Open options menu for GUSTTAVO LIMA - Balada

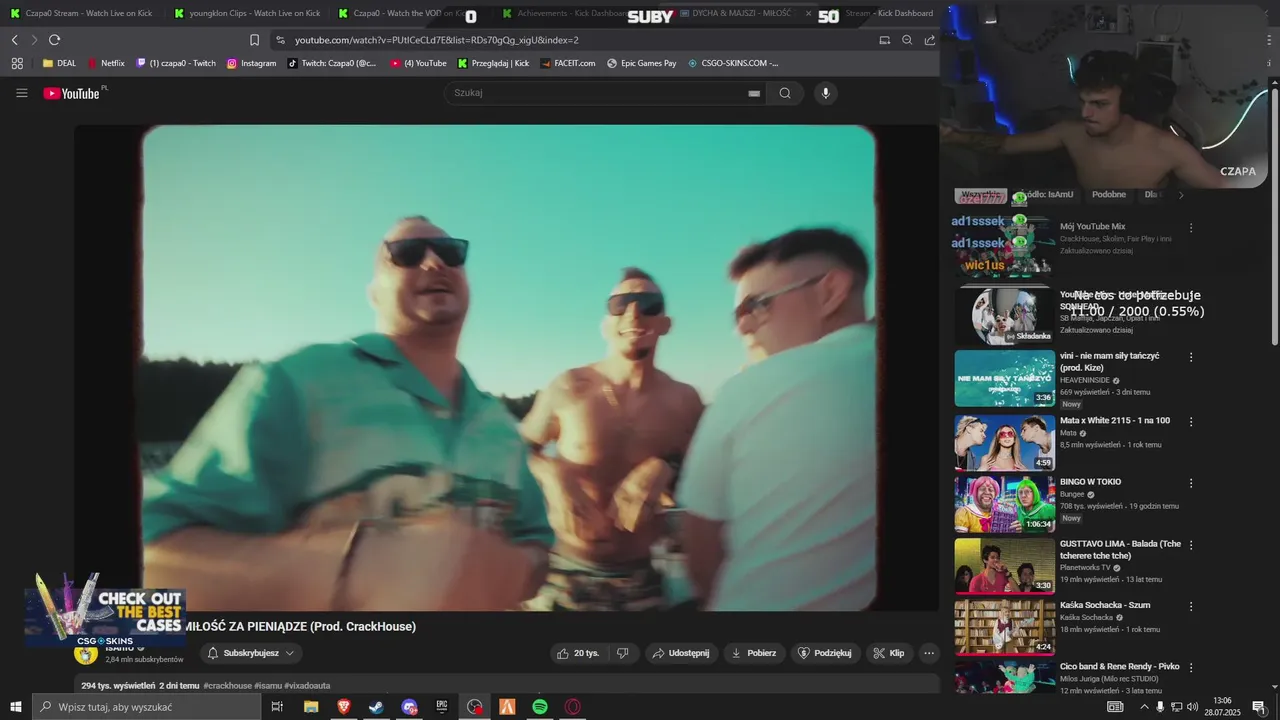(x=1191, y=545)
